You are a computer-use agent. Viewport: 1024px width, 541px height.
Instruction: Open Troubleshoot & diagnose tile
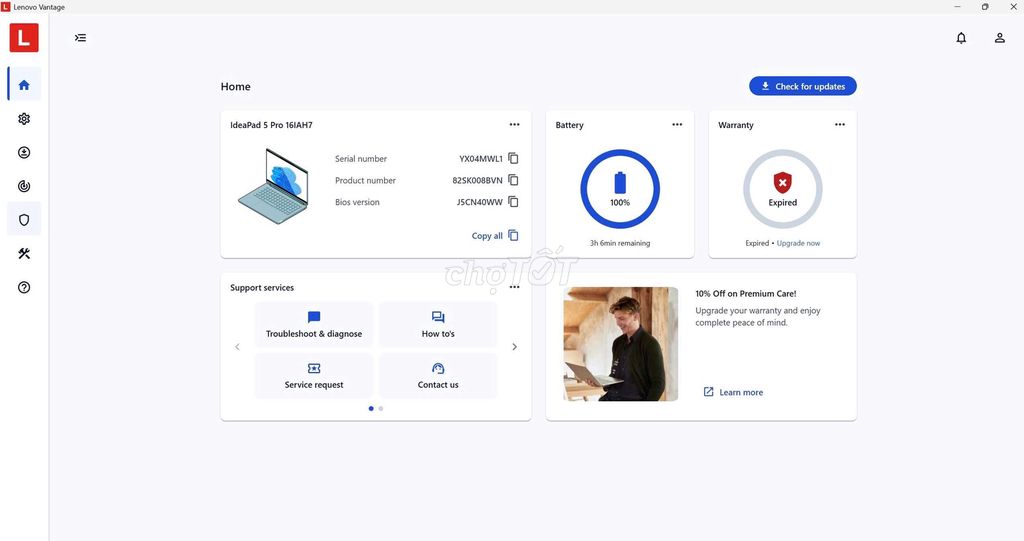pos(314,324)
